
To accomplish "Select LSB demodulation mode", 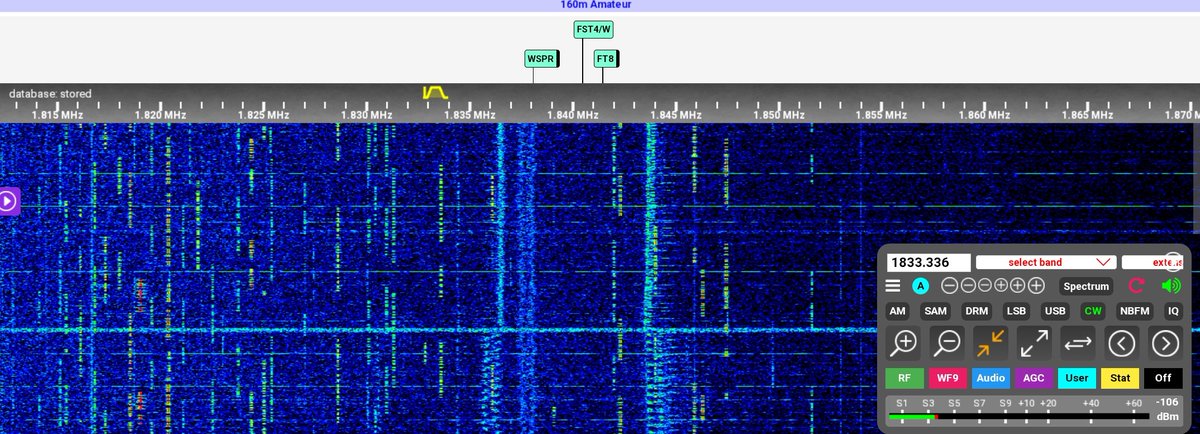I will [1016, 311].
